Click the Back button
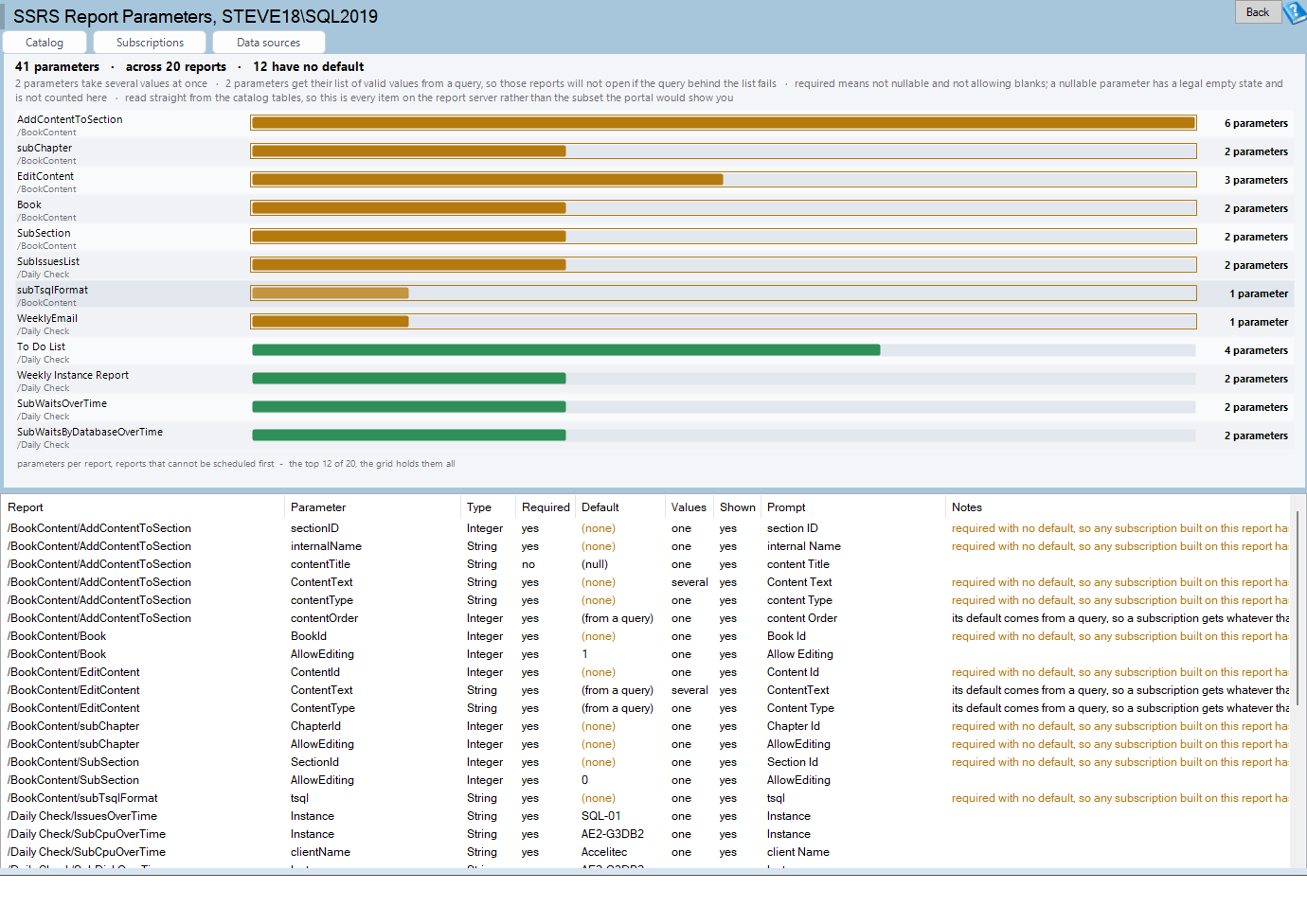The width and height of the screenshot is (1307, 924). pyautogui.click(x=1258, y=12)
